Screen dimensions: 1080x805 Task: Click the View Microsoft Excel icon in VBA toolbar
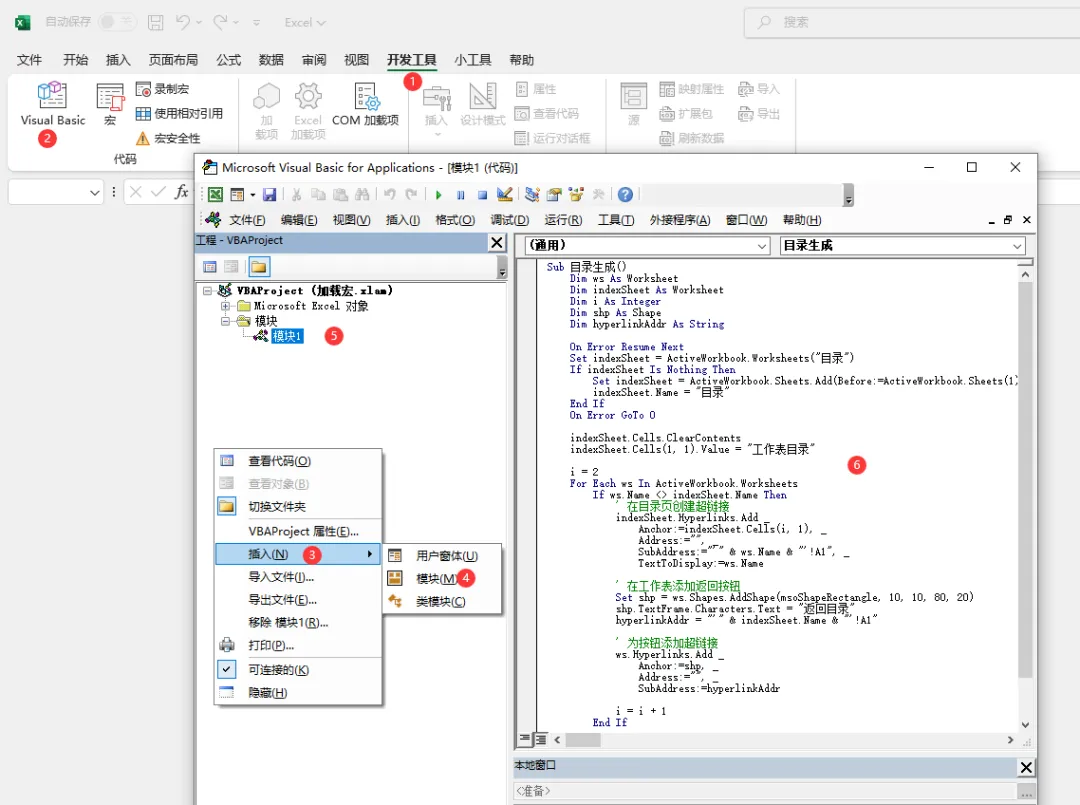pyautogui.click(x=215, y=195)
